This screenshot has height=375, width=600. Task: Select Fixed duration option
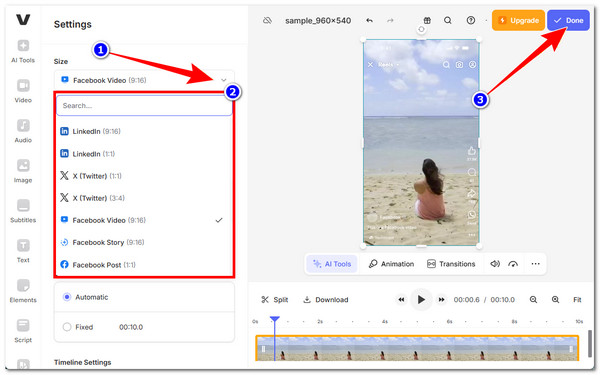point(67,327)
